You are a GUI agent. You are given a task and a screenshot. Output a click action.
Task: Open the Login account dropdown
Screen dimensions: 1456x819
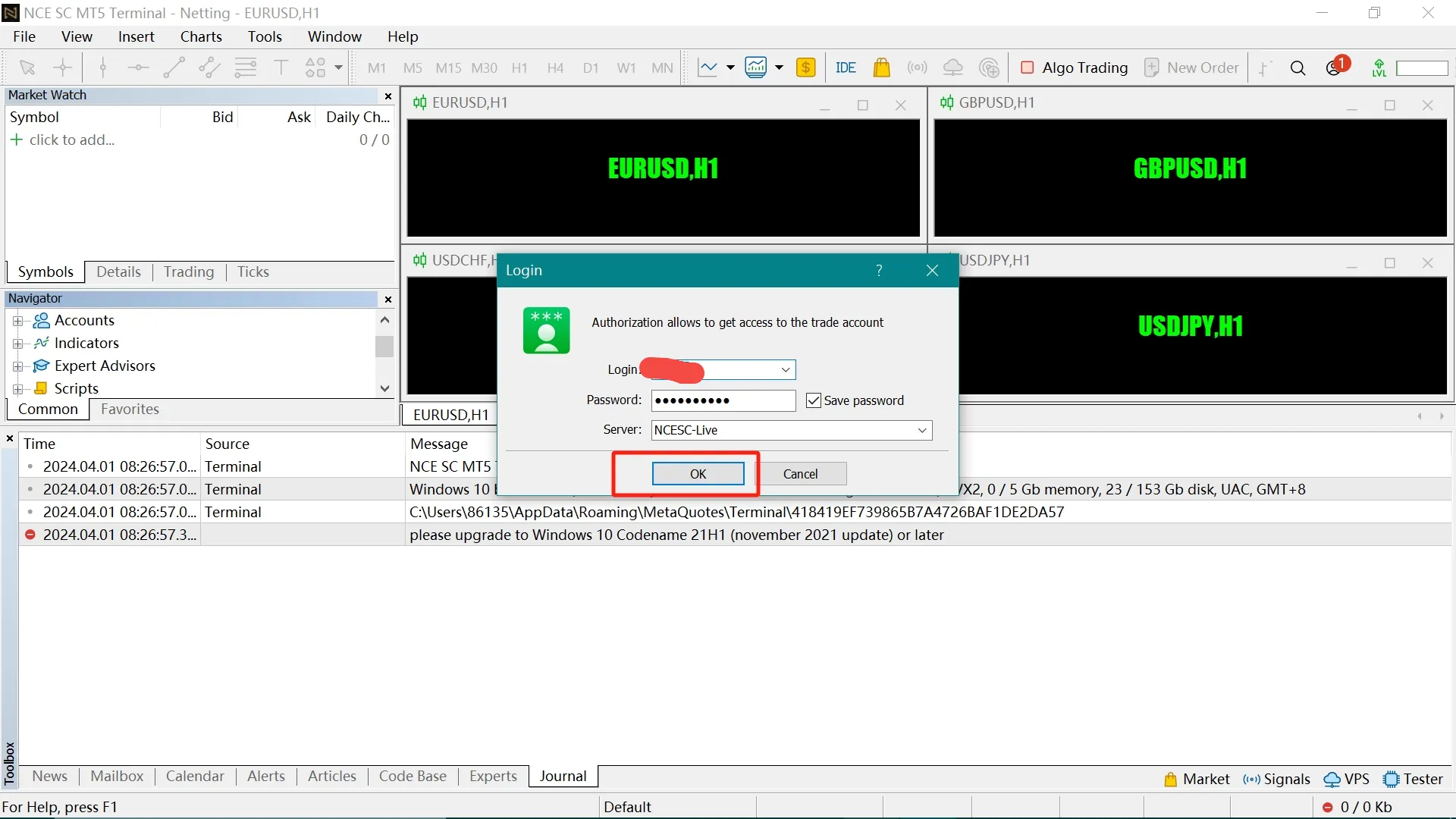pyautogui.click(x=786, y=370)
